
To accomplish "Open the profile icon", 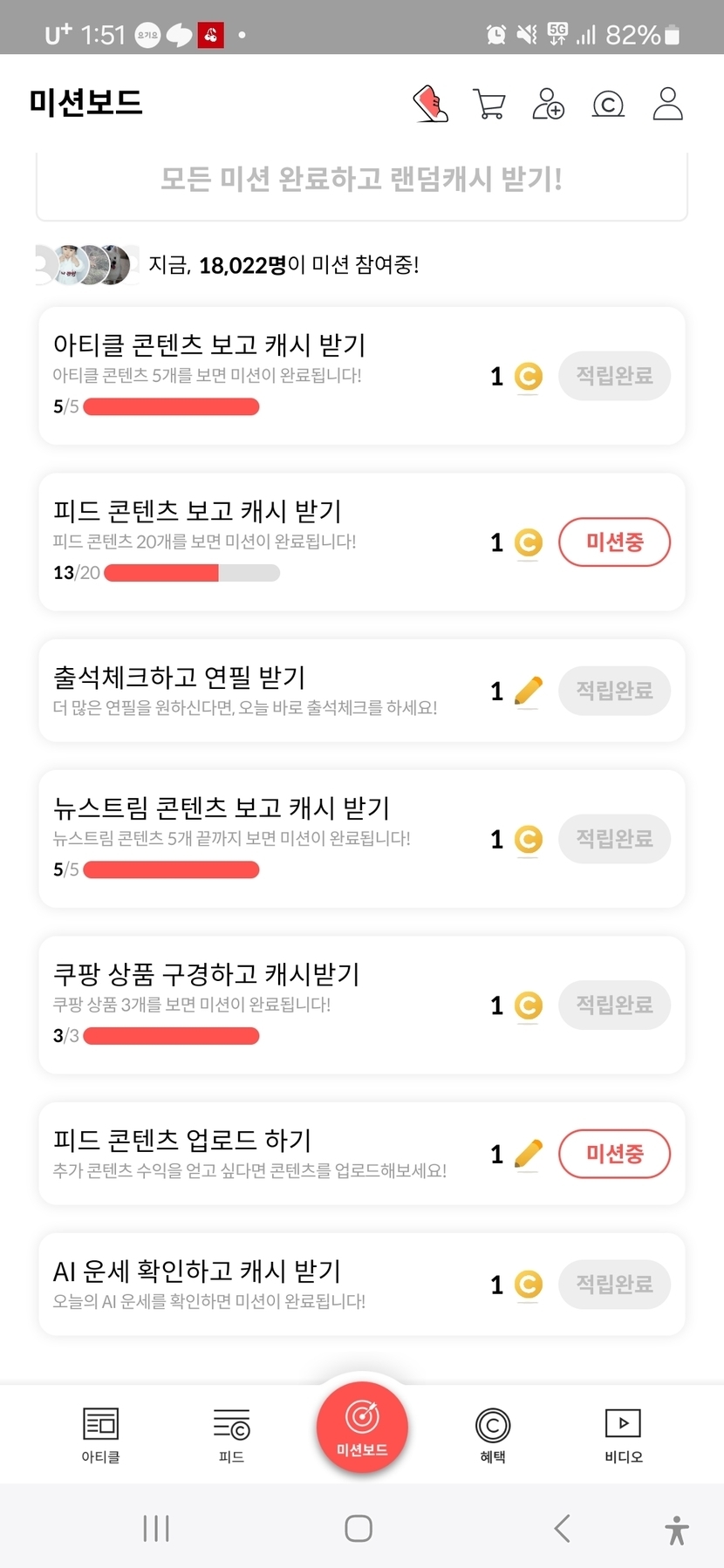I will 668,104.
